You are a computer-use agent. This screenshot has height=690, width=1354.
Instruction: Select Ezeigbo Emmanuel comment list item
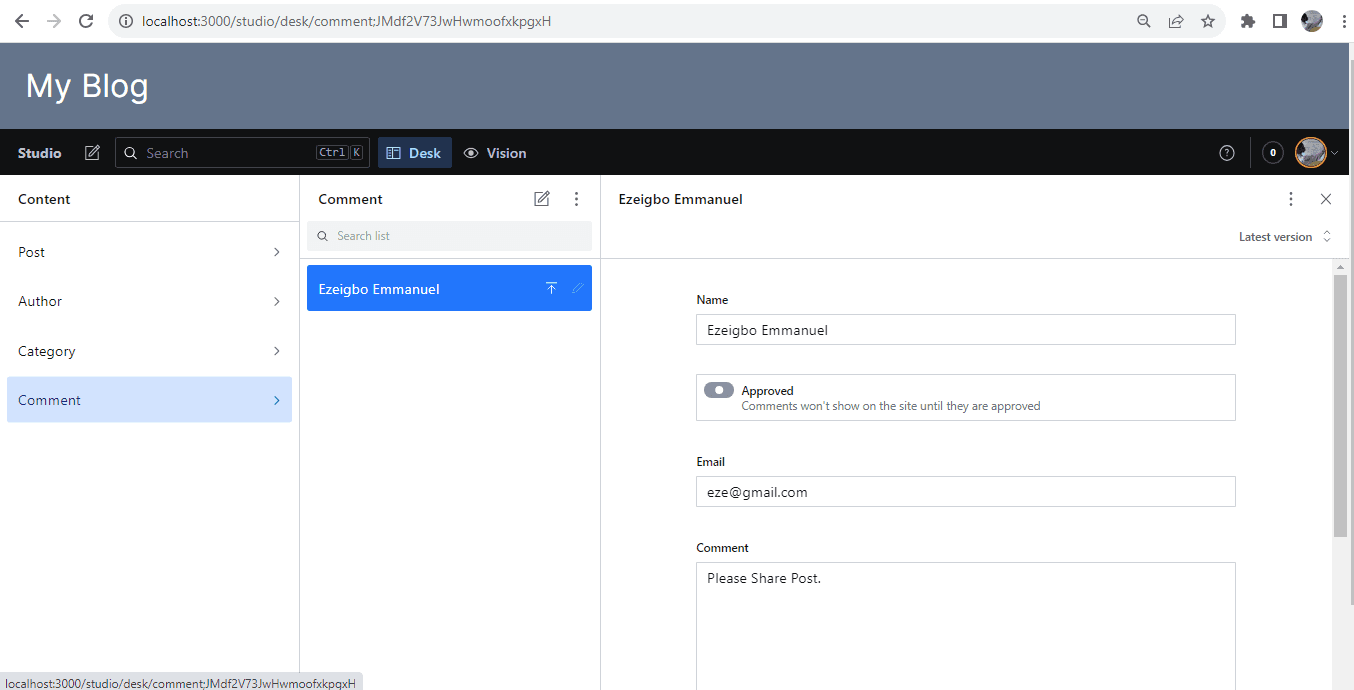pos(420,289)
